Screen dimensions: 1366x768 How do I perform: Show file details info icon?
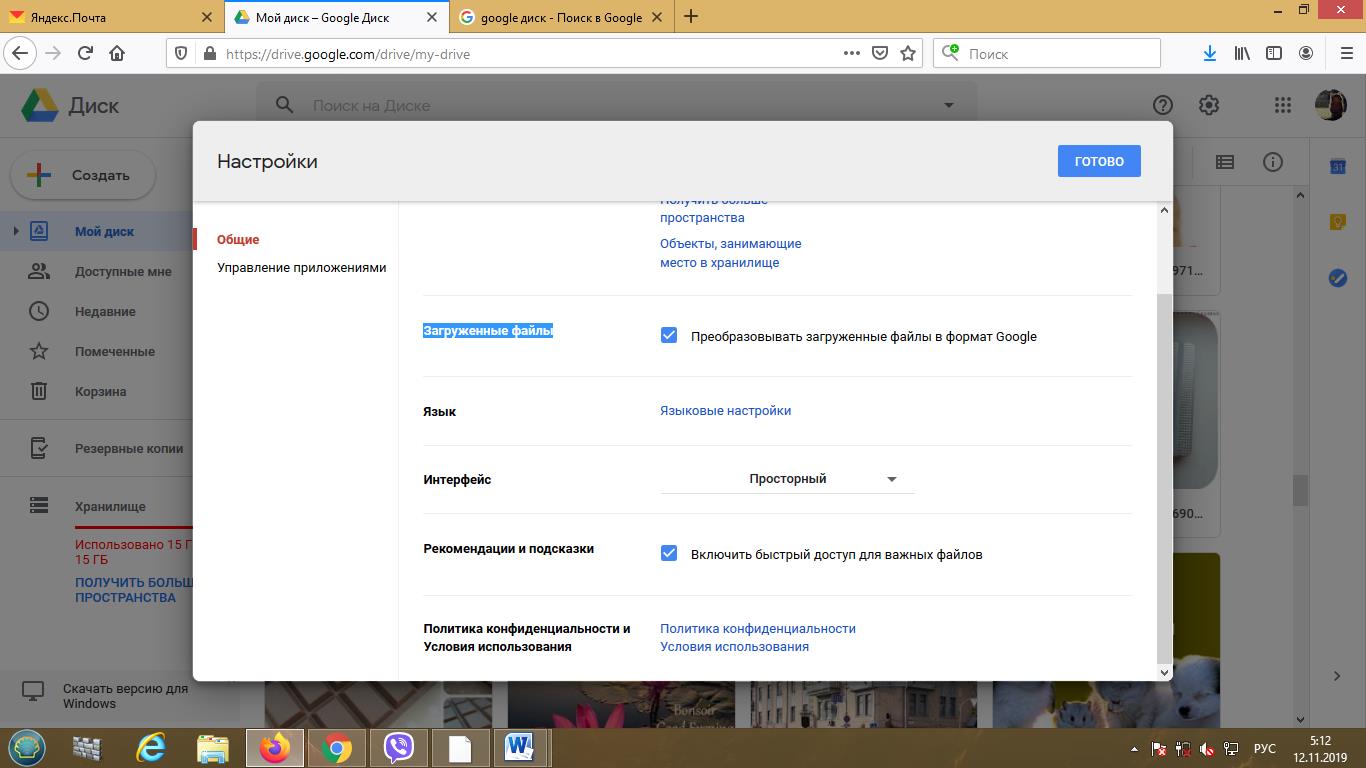tap(1273, 162)
